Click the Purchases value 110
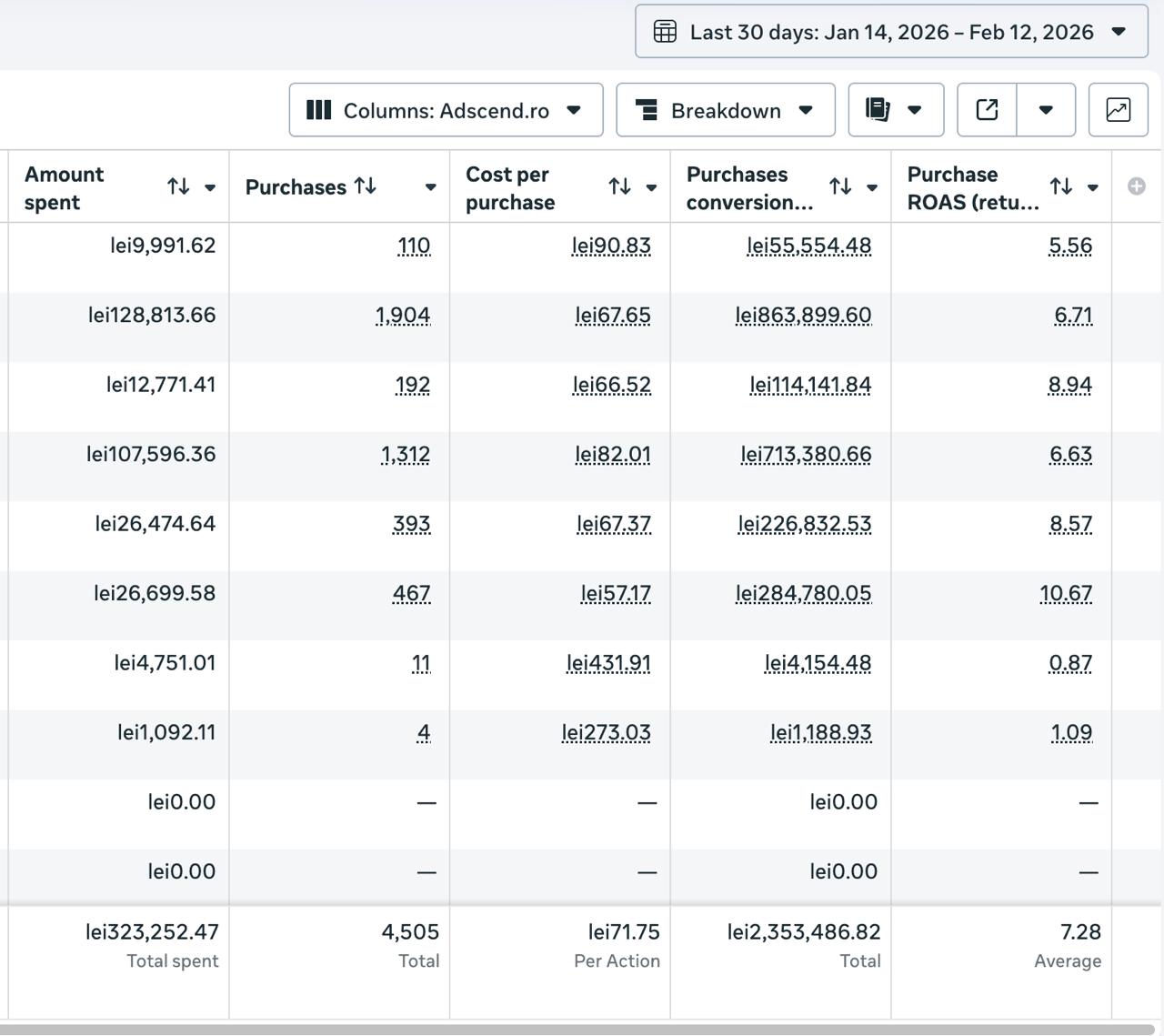 [414, 246]
